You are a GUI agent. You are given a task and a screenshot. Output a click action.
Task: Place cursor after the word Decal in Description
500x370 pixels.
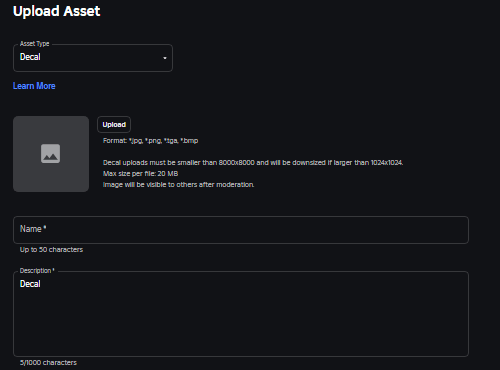[41, 284]
